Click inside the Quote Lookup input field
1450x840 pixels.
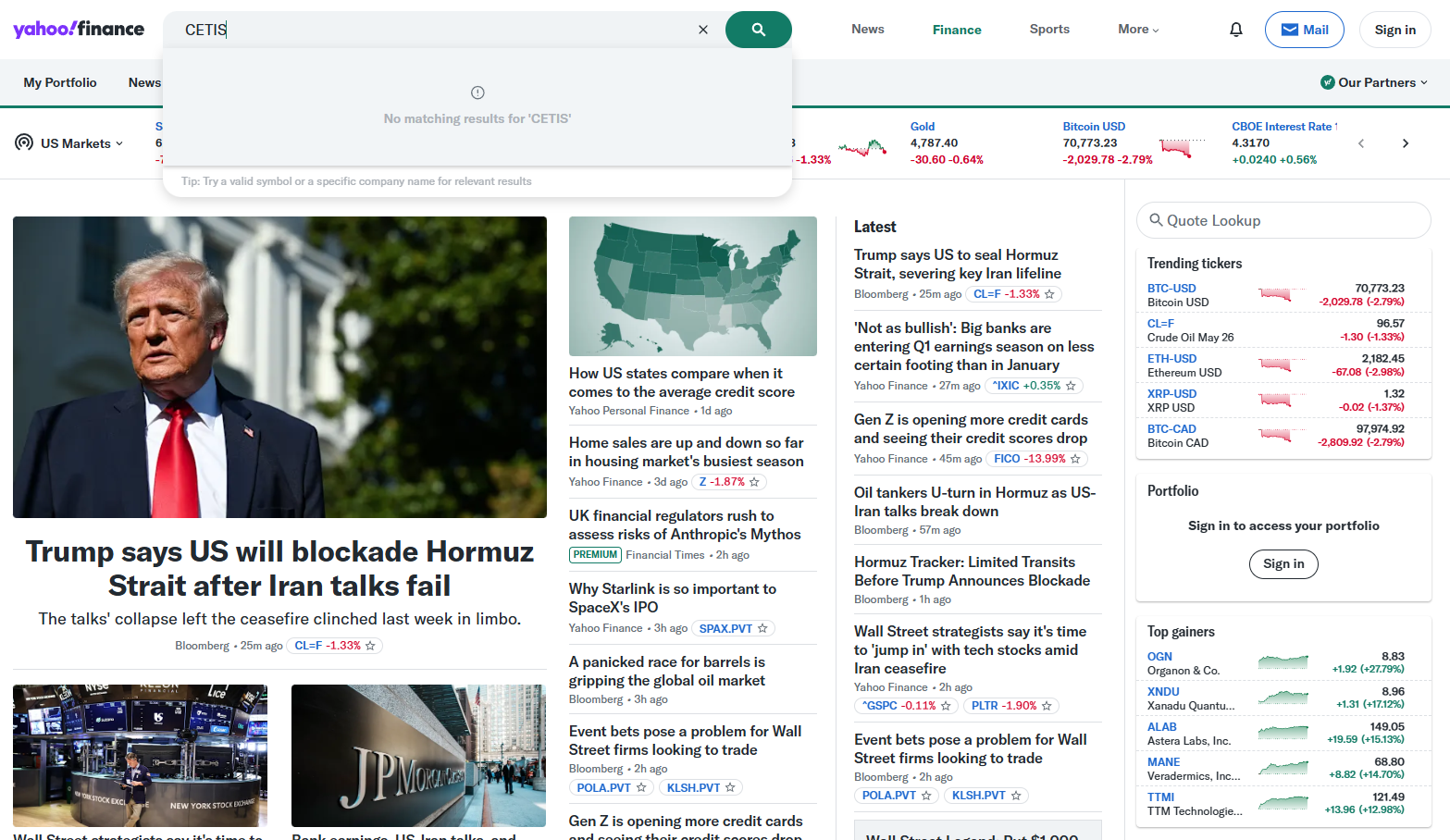coord(1286,220)
